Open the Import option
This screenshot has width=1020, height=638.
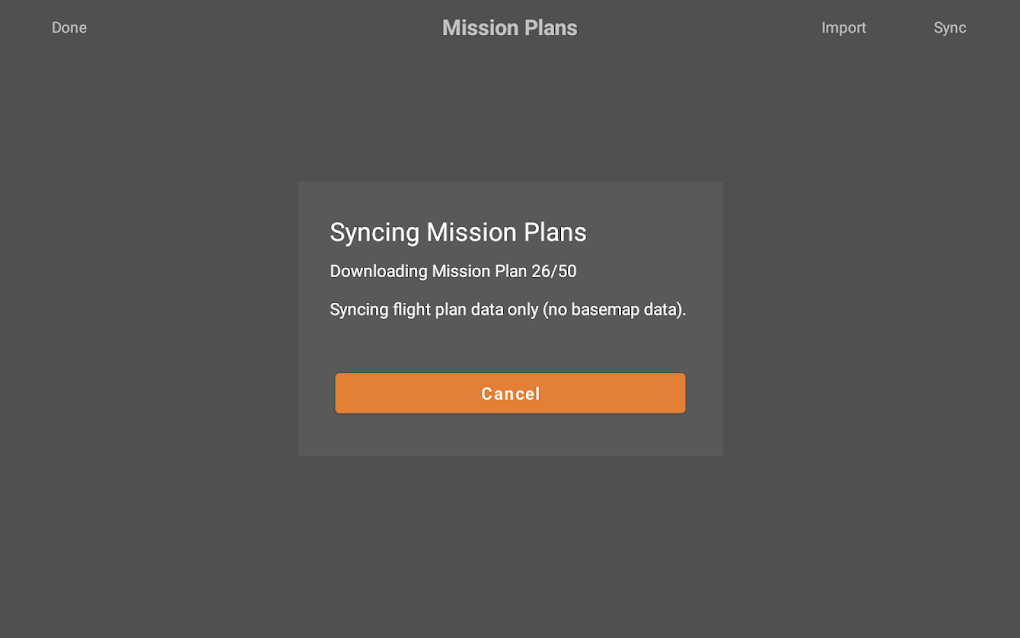pyautogui.click(x=843, y=28)
